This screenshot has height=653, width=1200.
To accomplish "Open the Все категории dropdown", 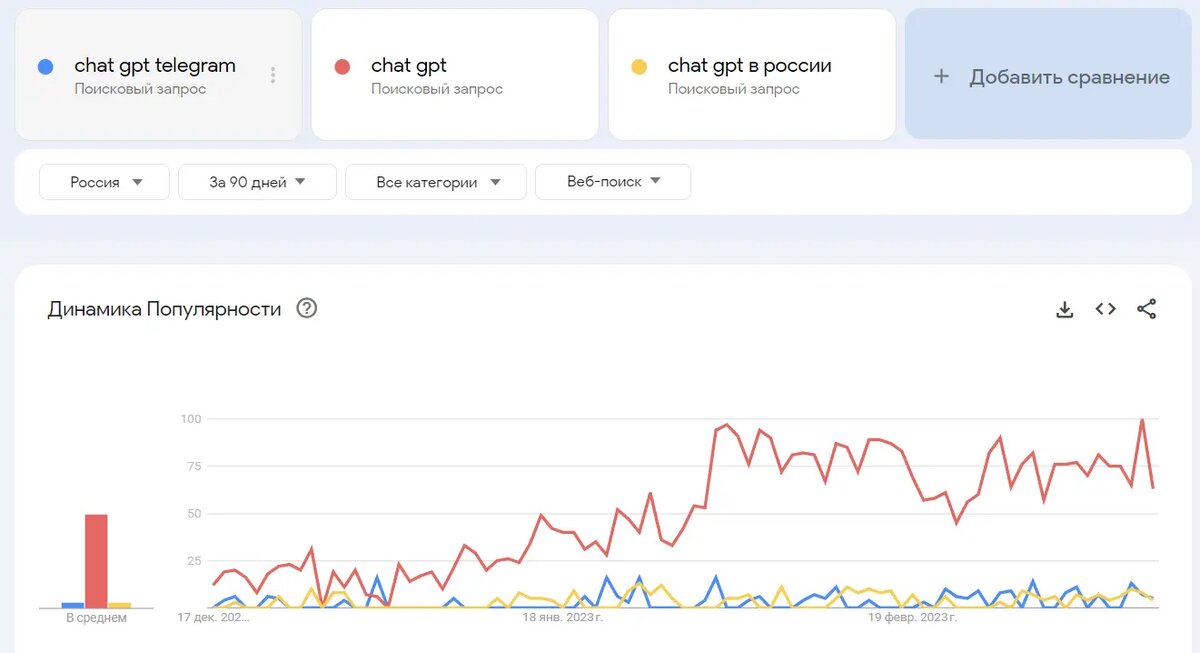I will coord(435,181).
